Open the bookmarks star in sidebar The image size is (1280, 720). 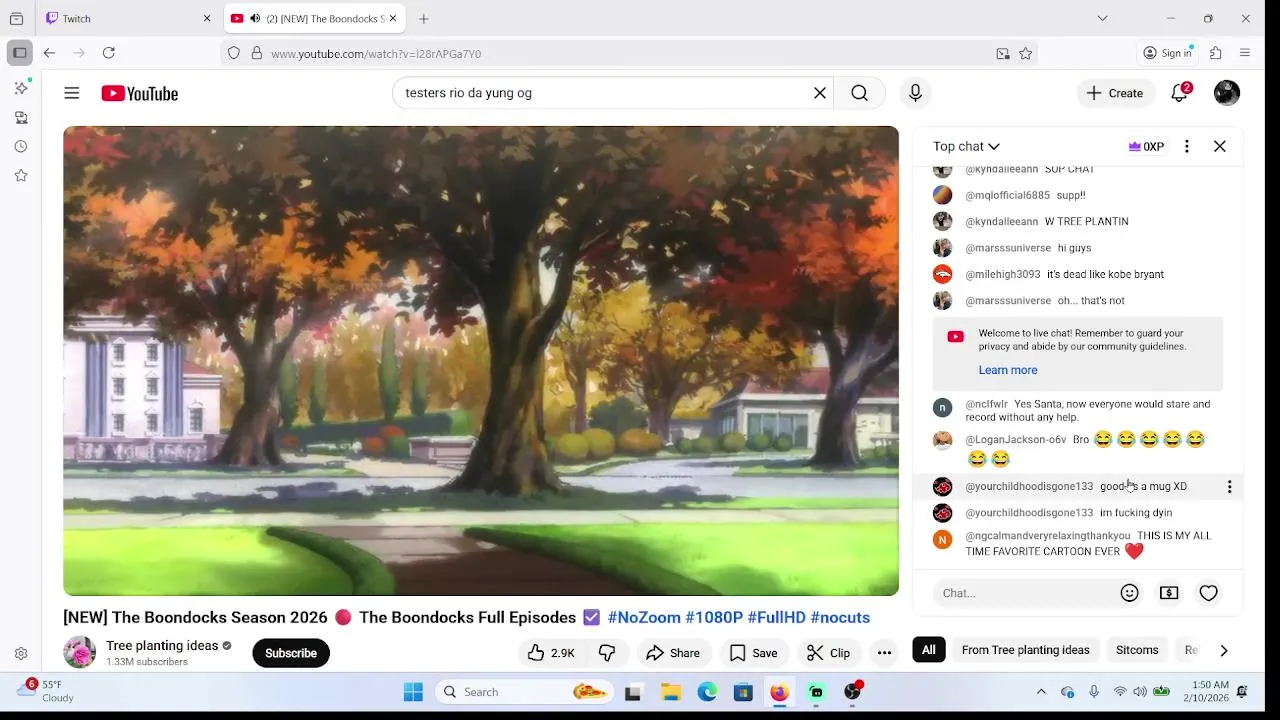[21, 175]
